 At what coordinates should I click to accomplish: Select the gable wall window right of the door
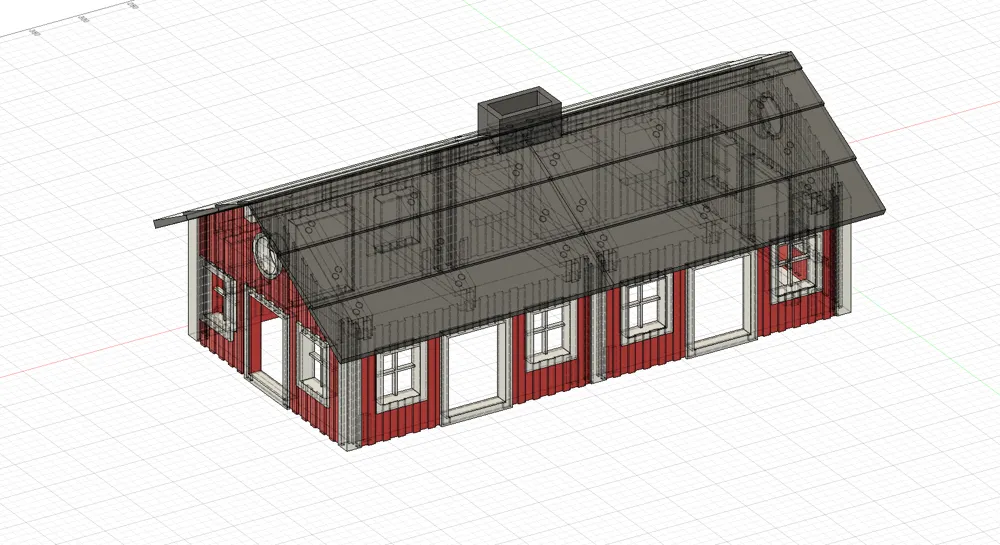[x=312, y=365]
